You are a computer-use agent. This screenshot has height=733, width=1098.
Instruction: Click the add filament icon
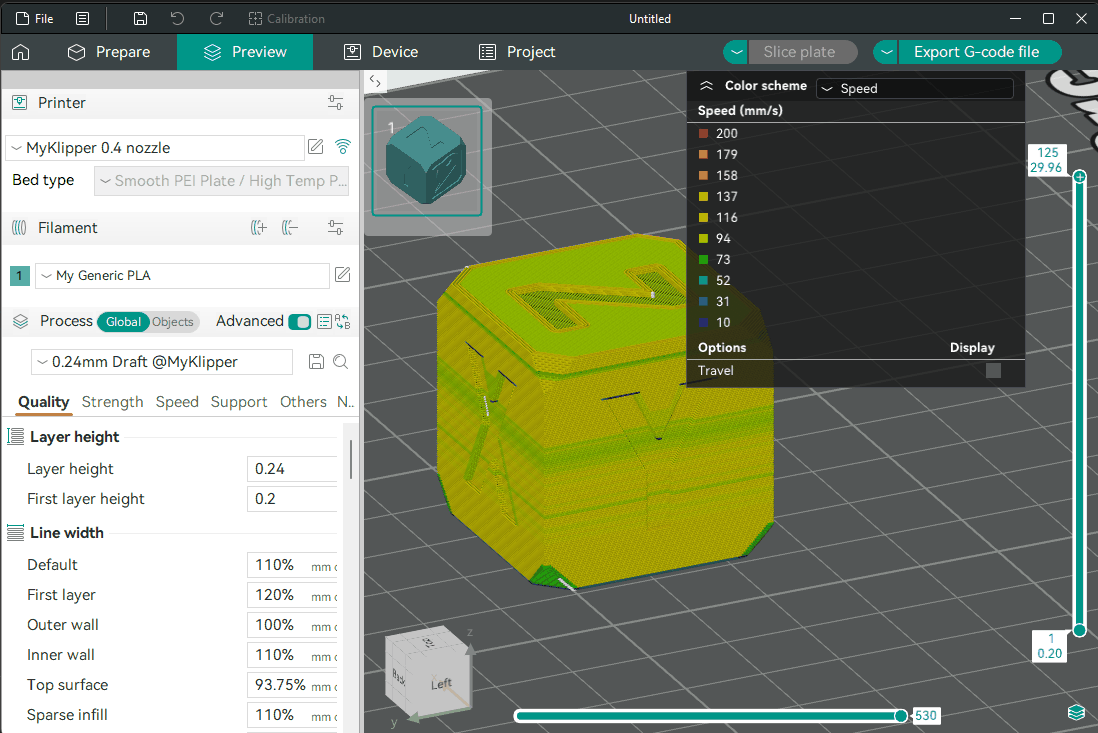pyautogui.click(x=258, y=228)
